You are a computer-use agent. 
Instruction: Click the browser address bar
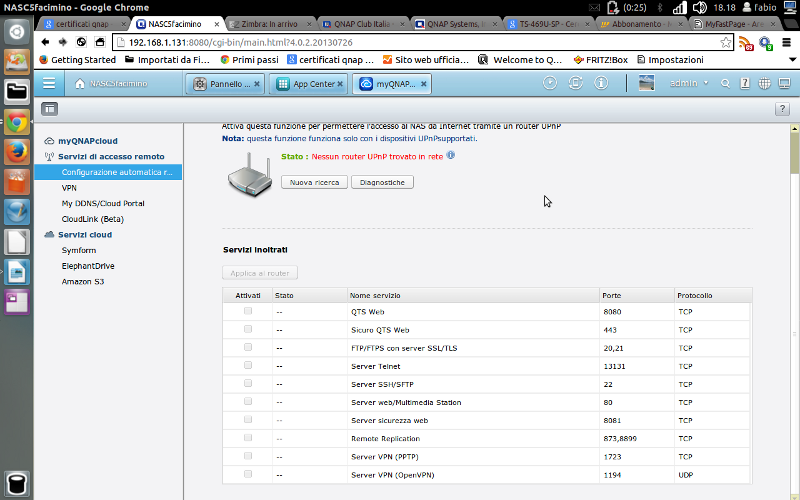coord(420,42)
